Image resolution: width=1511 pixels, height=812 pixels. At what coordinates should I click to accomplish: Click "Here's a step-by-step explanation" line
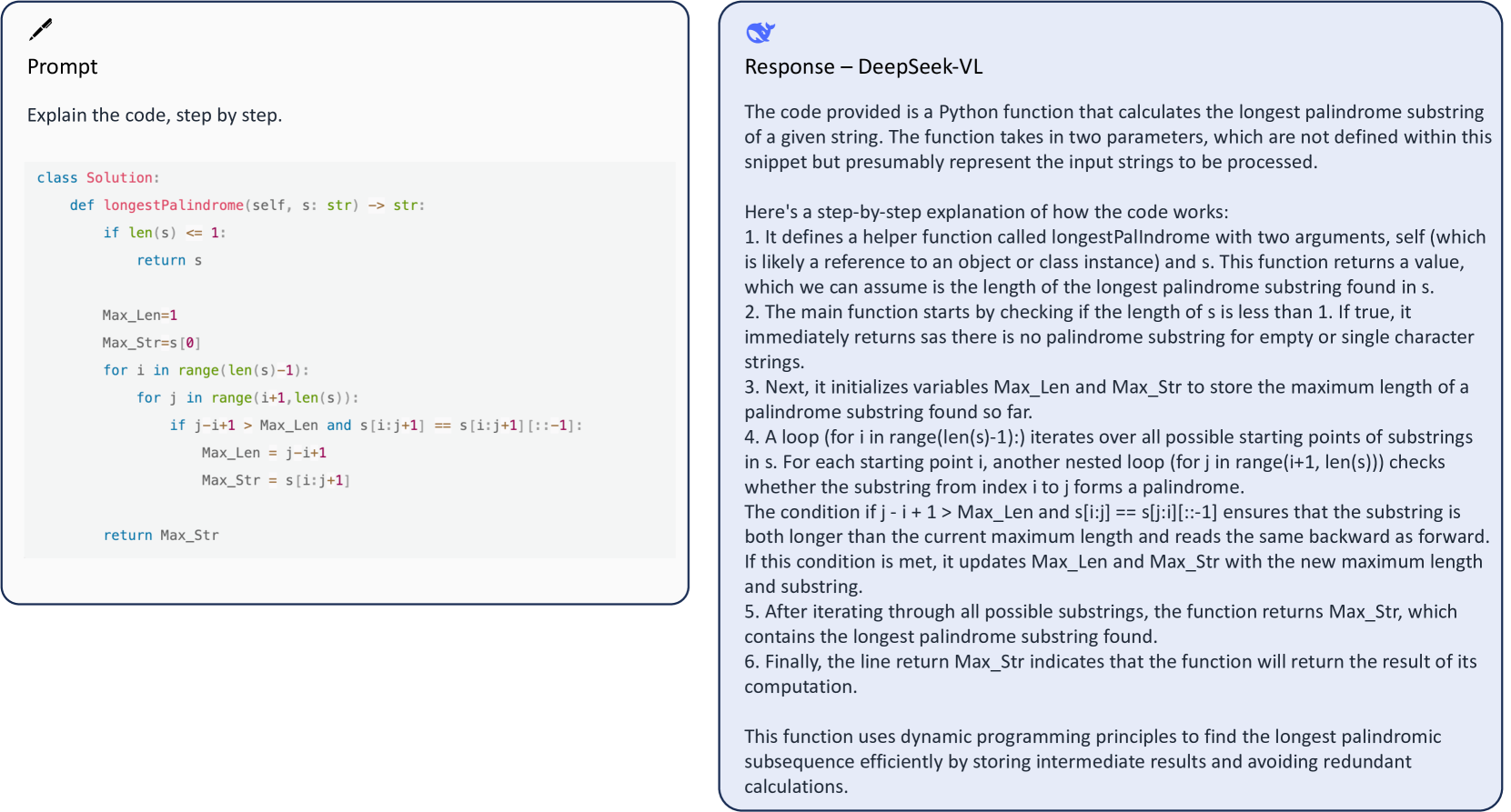pos(986,212)
